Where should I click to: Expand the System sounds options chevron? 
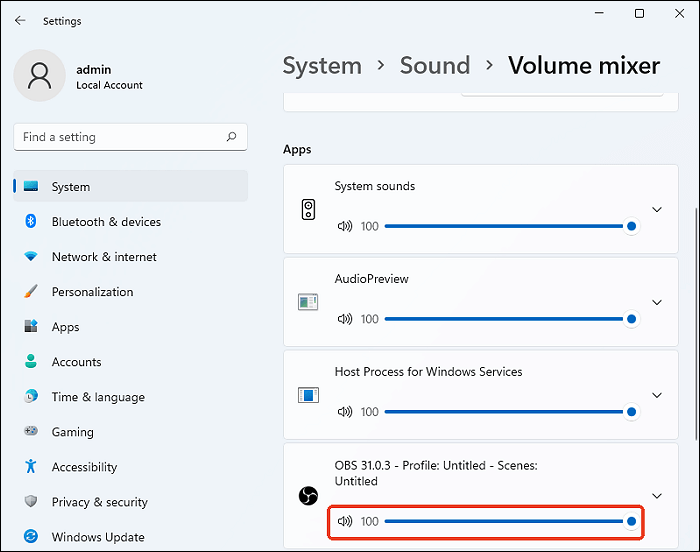click(x=657, y=210)
